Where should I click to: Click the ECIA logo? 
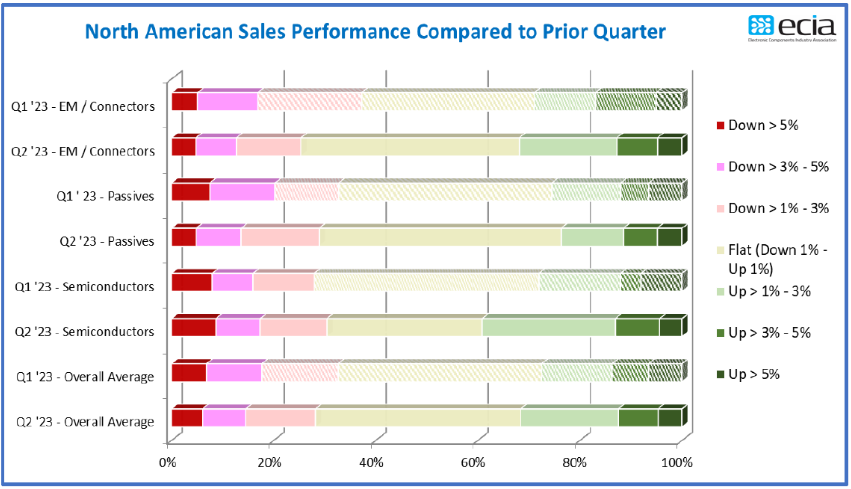tap(792, 28)
